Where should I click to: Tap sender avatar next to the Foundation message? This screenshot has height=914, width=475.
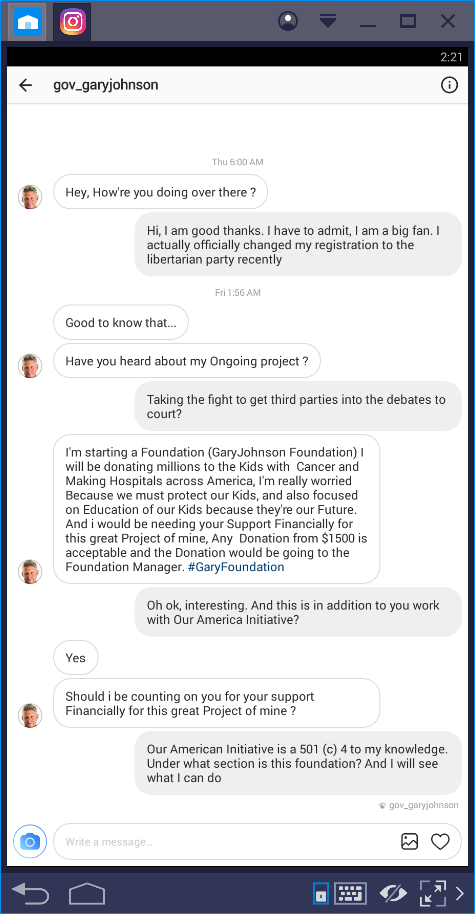click(x=30, y=571)
